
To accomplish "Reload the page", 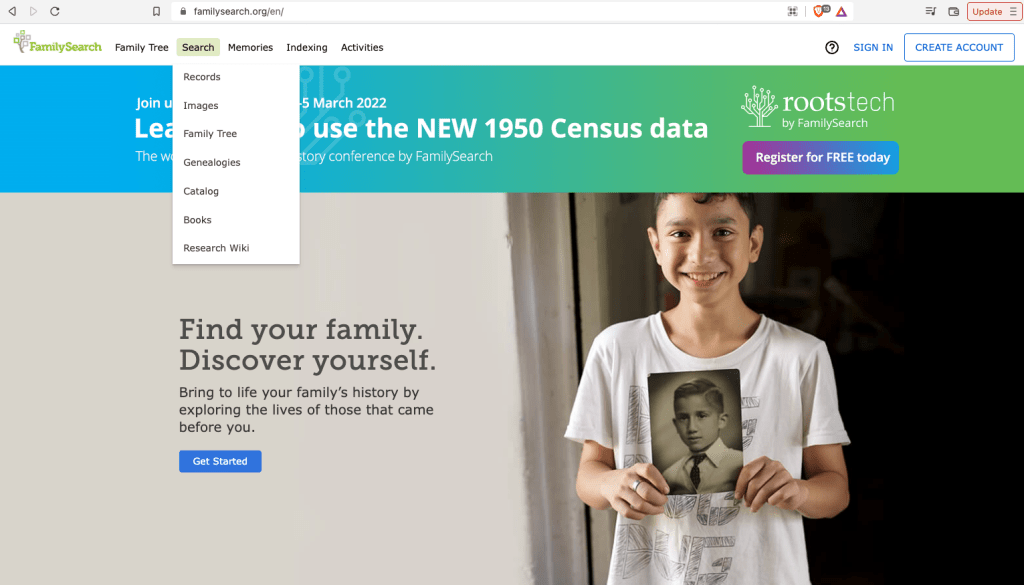I will [54, 11].
